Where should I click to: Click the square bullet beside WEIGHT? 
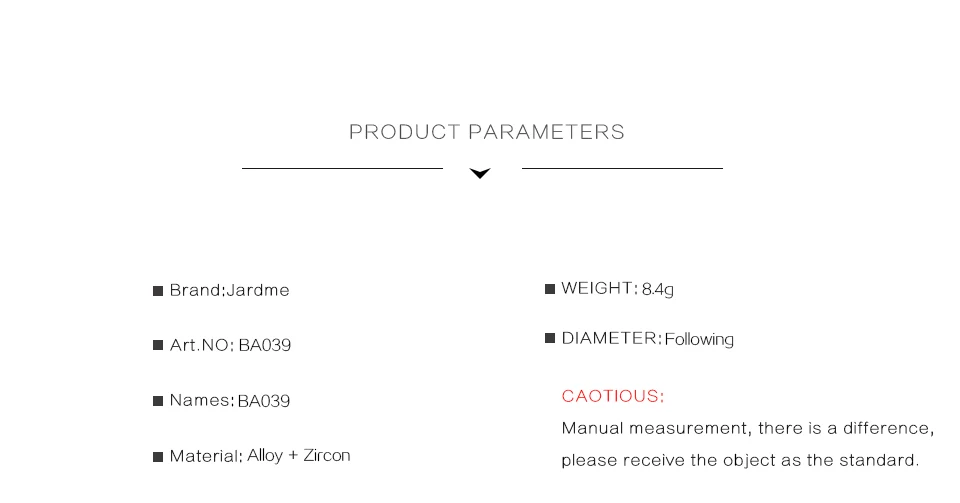(x=550, y=289)
